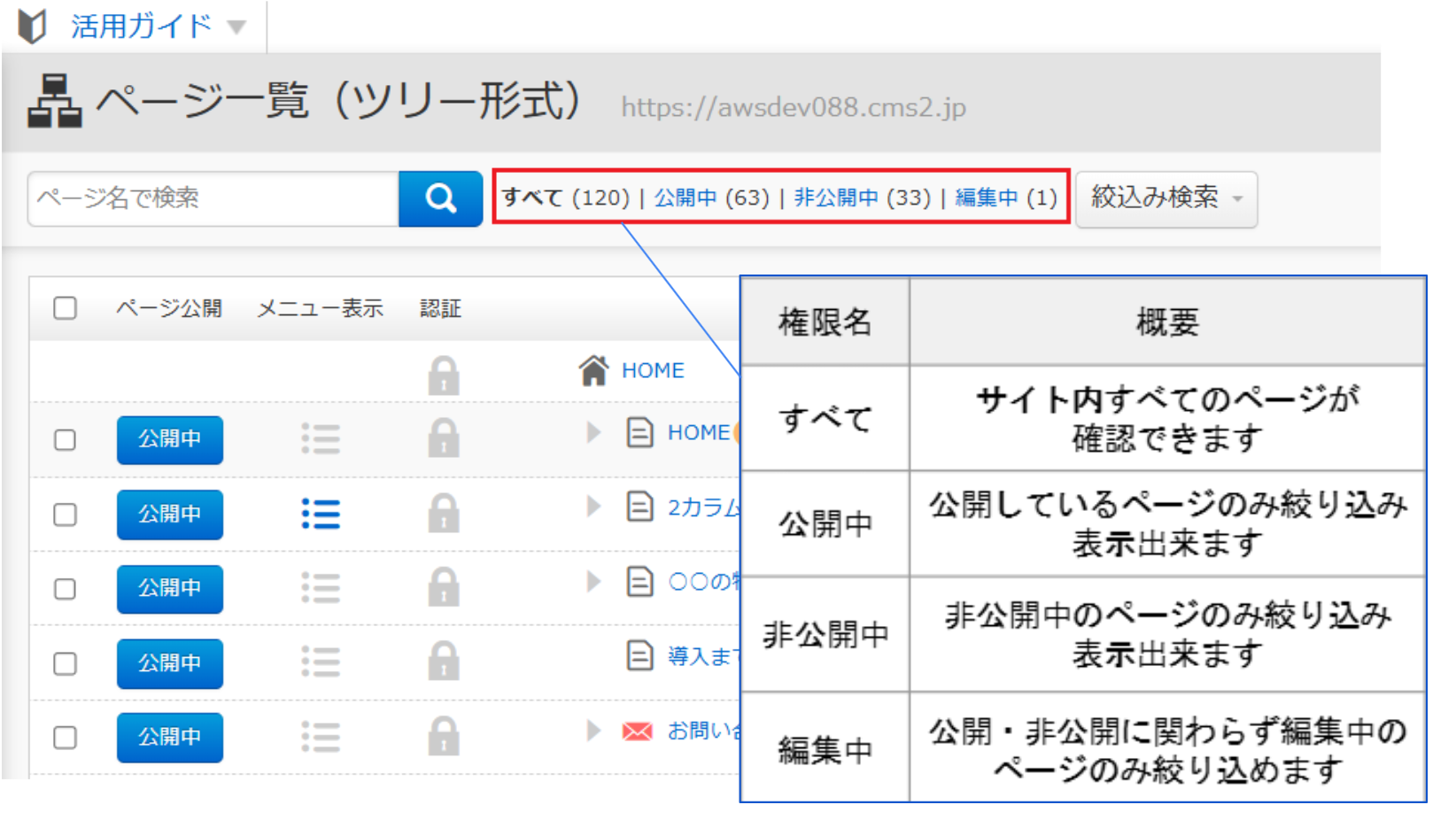1456x828 pixels.
Task: Toggle menu display icon in ○○の row
Action: coord(321,588)
